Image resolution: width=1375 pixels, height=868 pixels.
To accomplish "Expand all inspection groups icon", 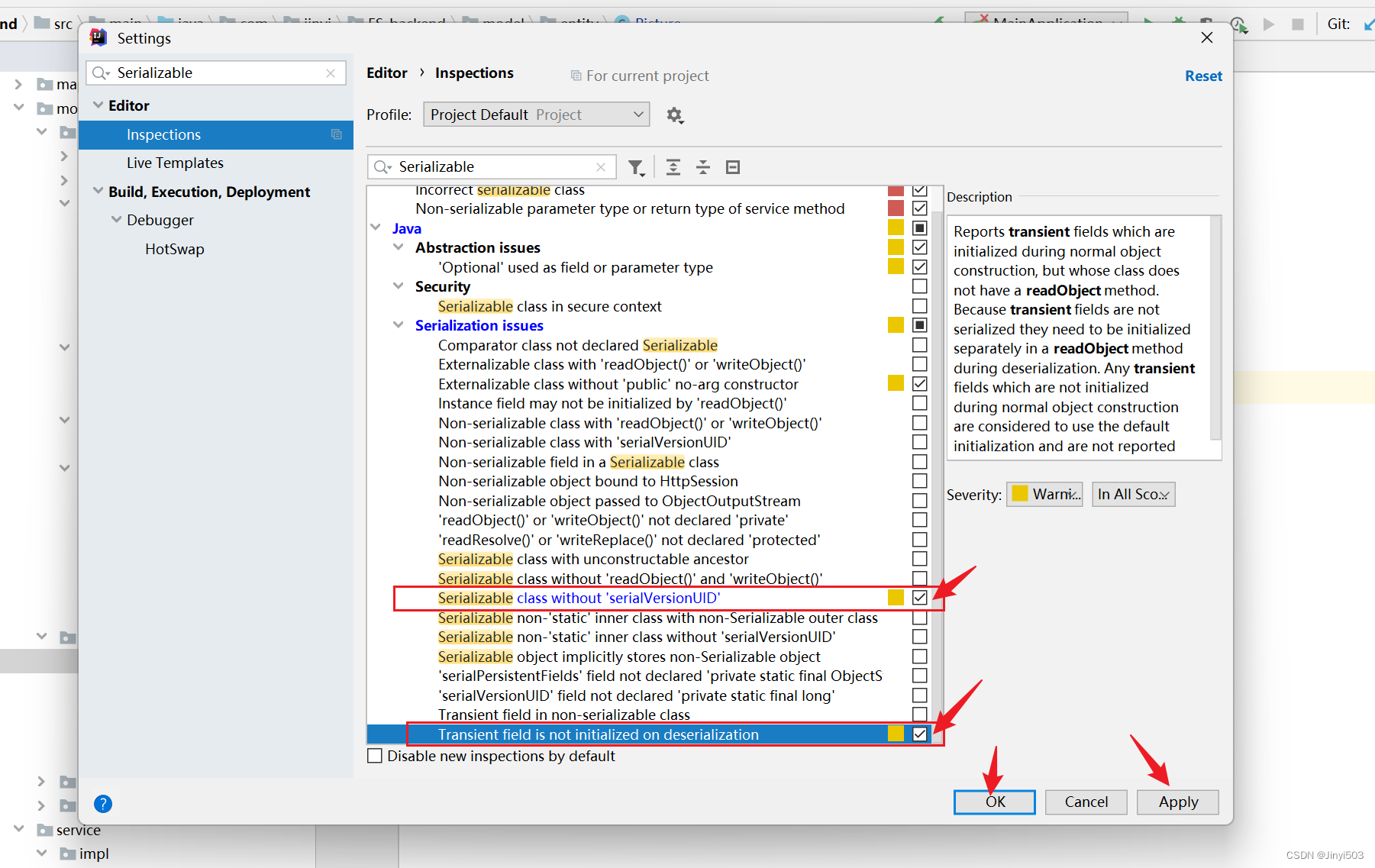I will (673, 167).
